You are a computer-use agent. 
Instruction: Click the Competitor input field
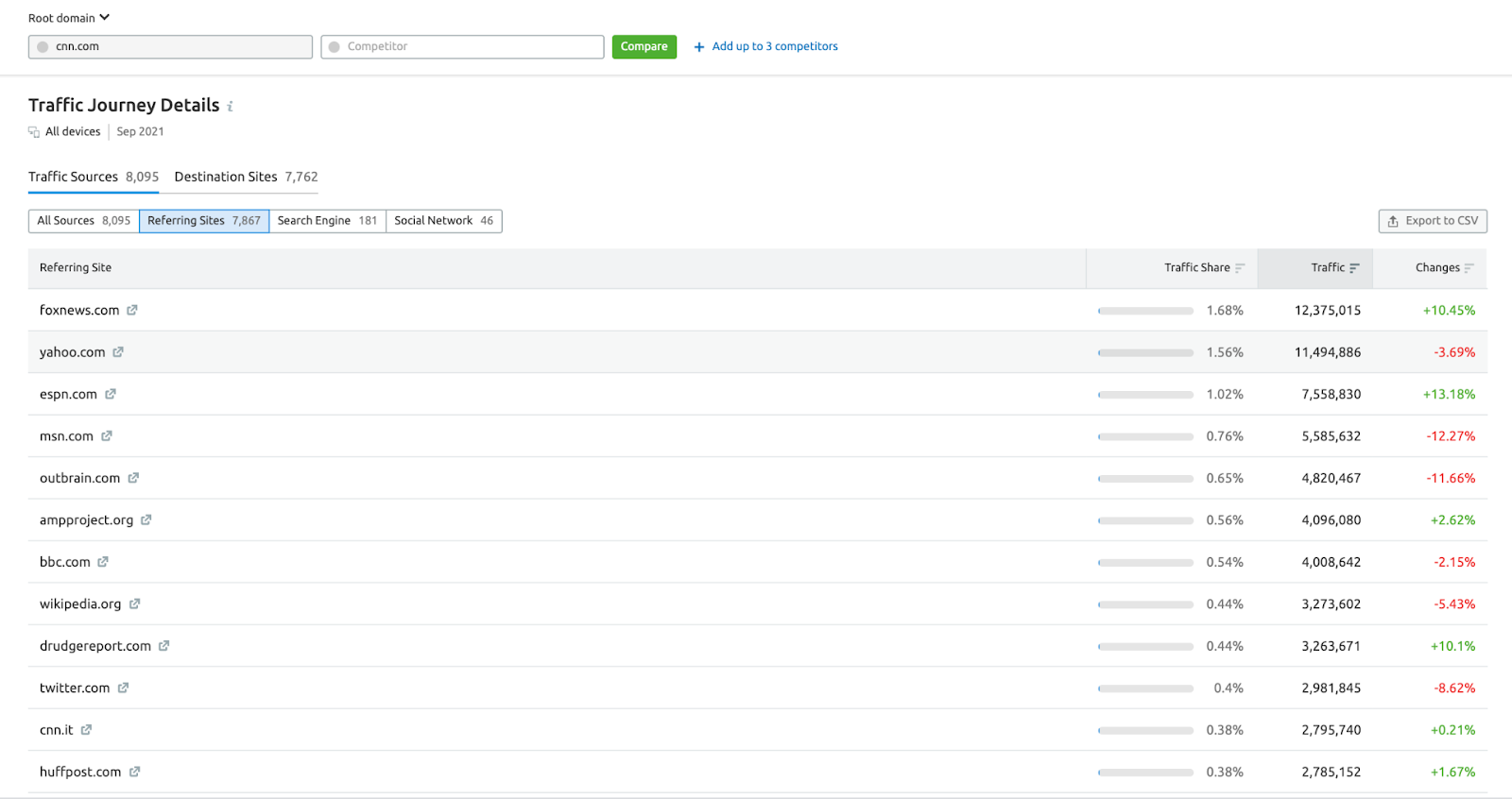[462, 46]
